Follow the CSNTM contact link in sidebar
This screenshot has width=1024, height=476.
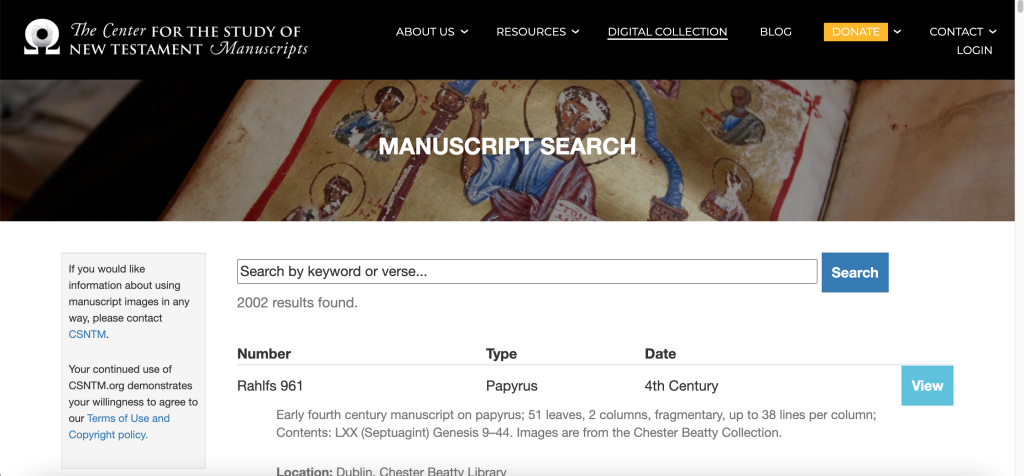87,334
